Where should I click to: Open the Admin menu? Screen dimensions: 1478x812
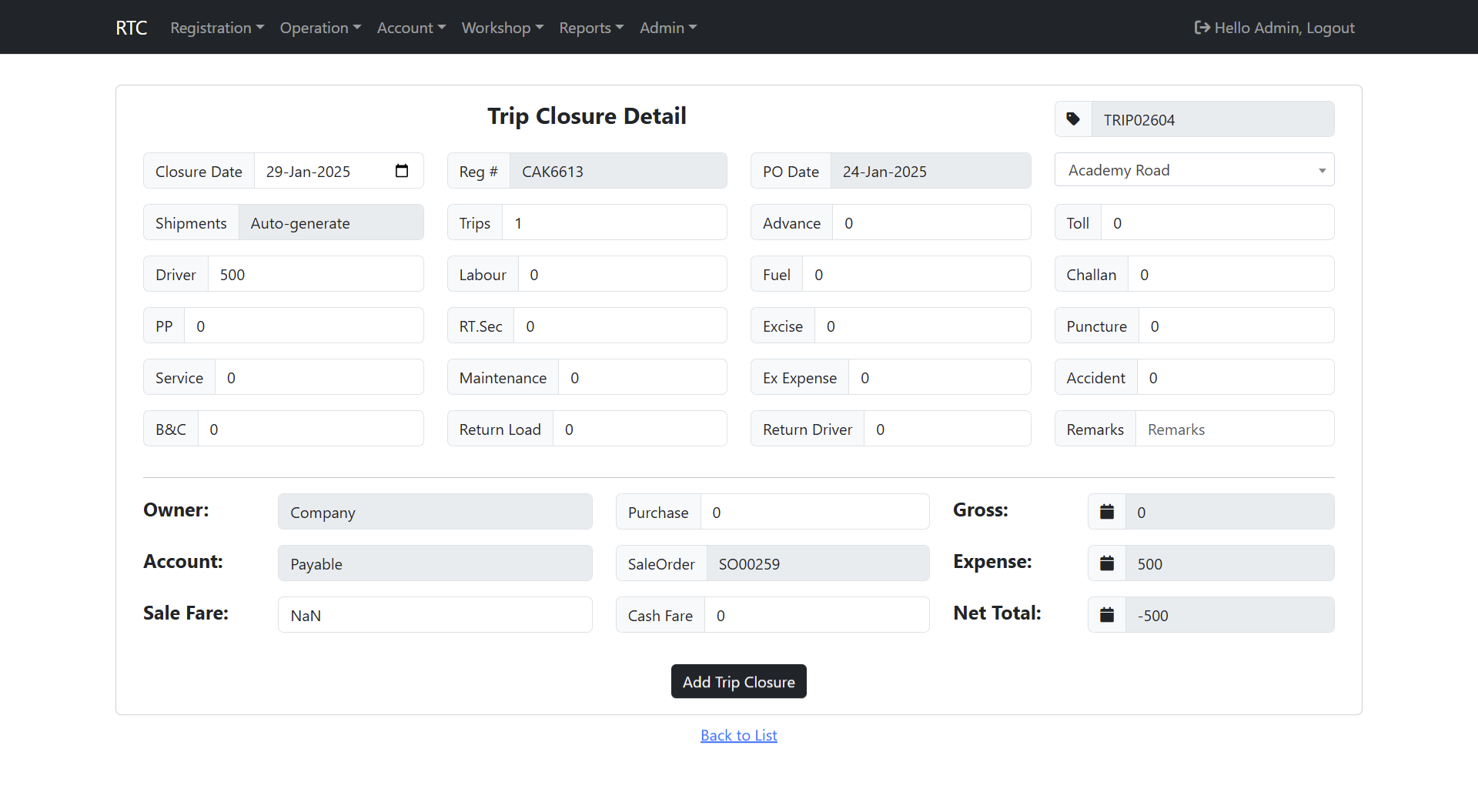coord(668,28)
